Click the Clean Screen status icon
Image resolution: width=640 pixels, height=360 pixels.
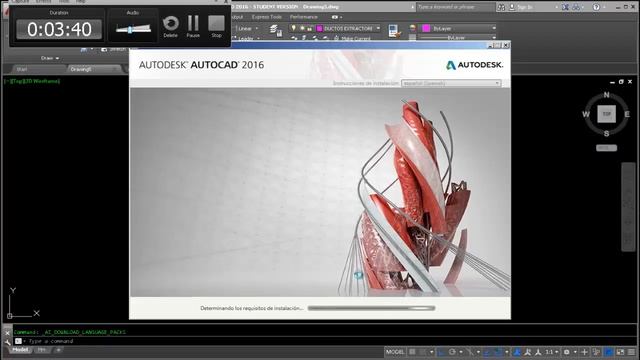coord(620,352)
